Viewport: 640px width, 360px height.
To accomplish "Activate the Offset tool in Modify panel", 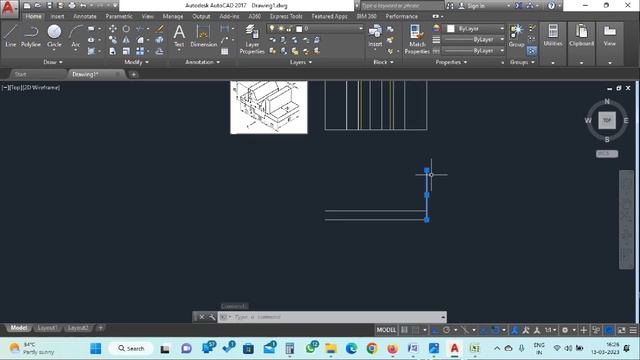I will (160, 51).
